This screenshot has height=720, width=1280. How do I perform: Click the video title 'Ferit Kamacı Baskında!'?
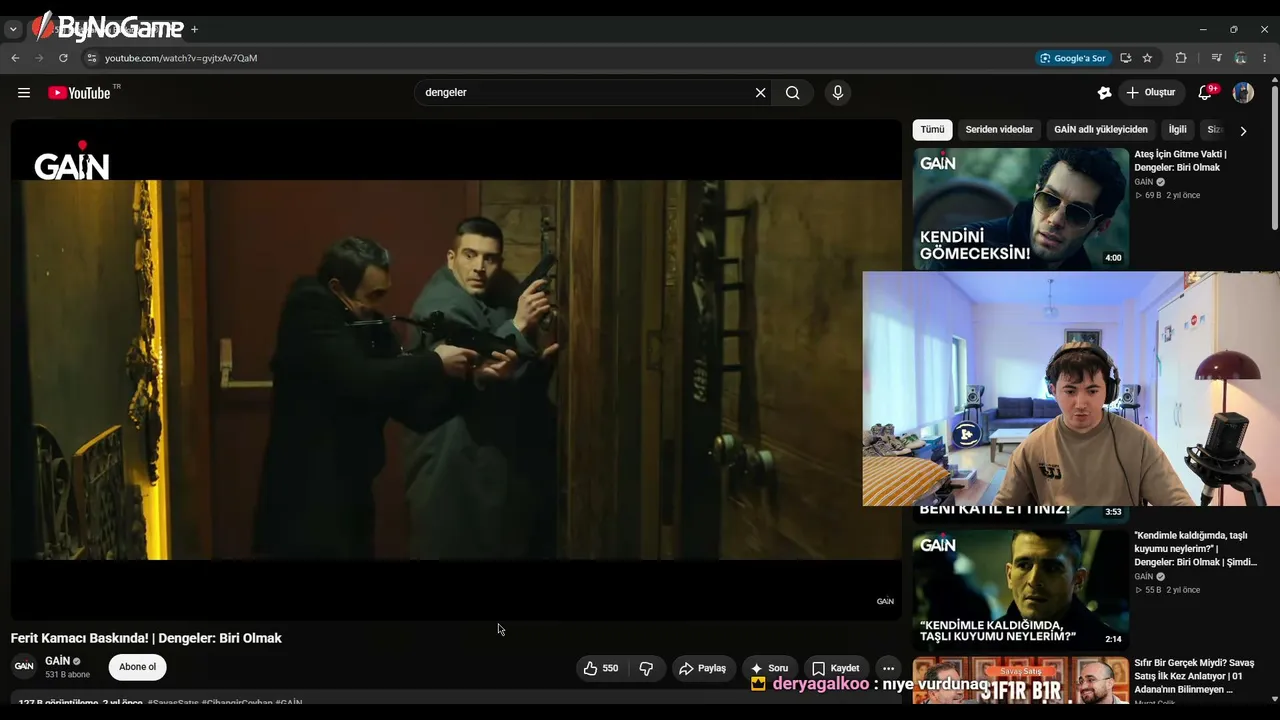click(x=146, y=638)
